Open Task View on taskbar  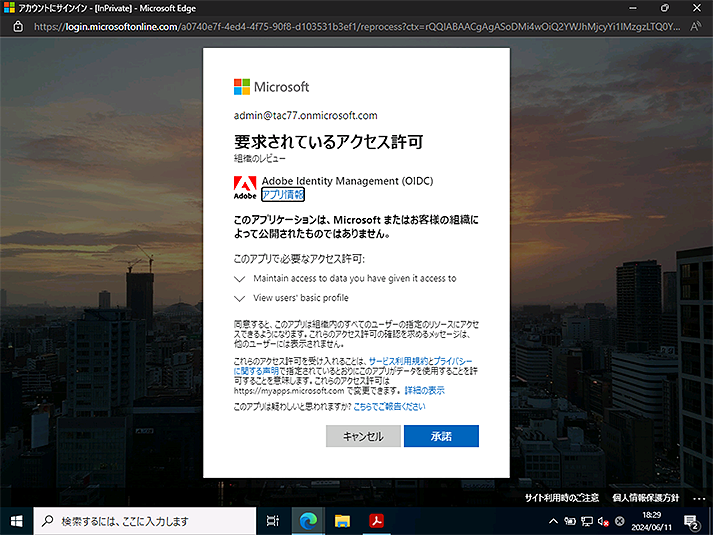(x=273, y=521)
